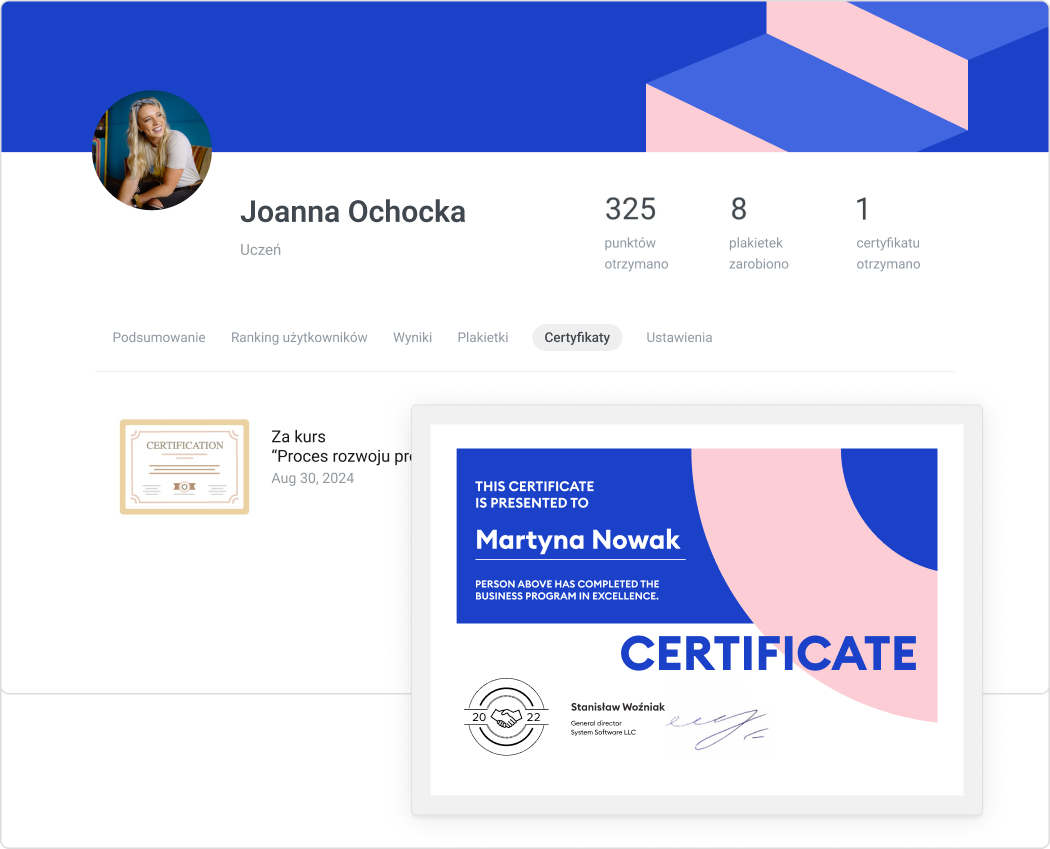This screenshot has height=849, width=1050.
Task: Click the 8 plakietek zarobiono stat
Action: pos(758,232)
